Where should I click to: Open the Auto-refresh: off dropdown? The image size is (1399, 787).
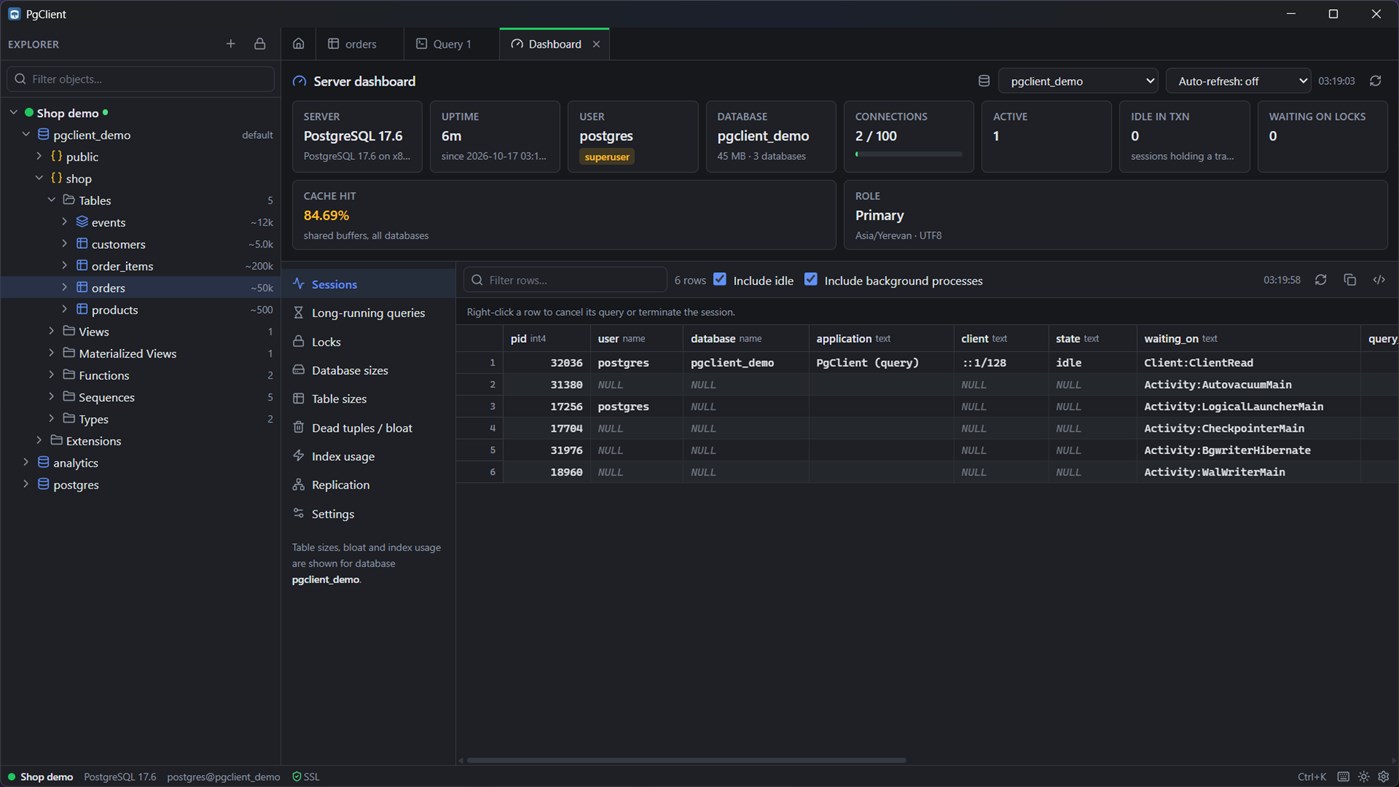[1238, 81]
